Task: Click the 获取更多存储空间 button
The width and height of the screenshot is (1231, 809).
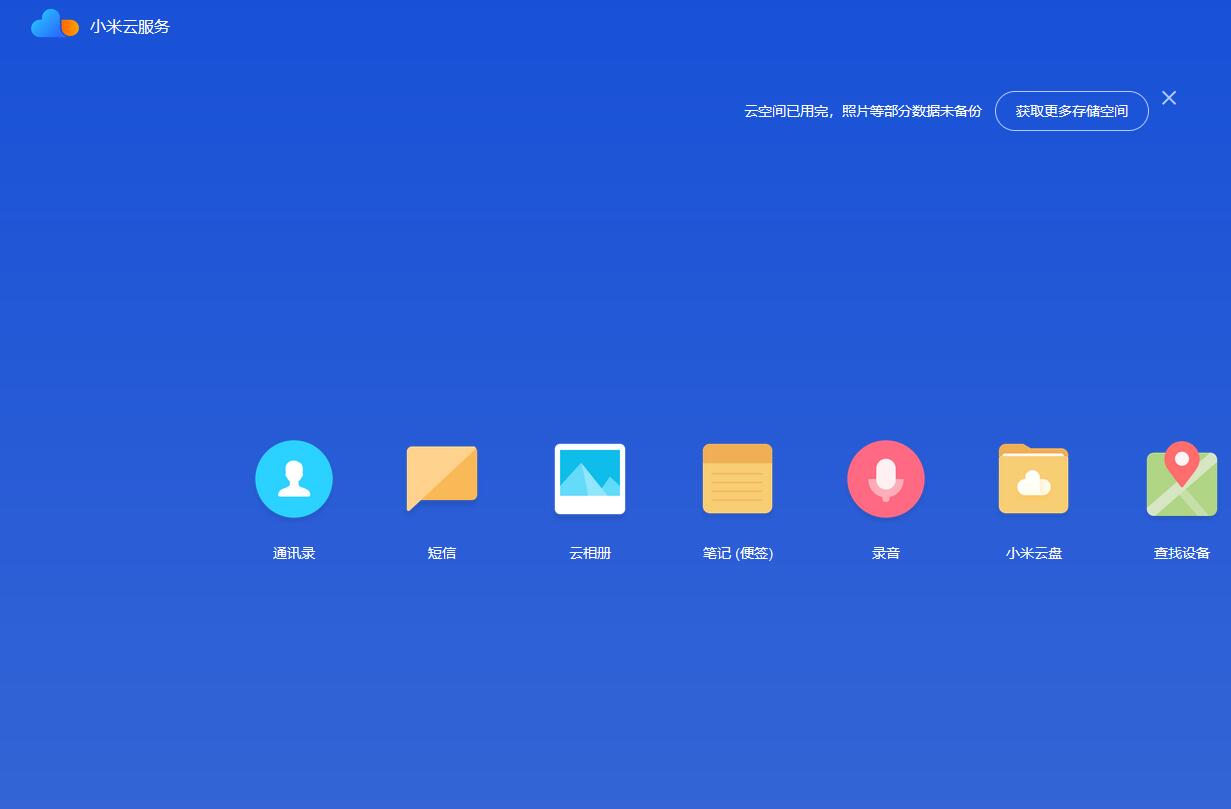Action: point(1072,111)
